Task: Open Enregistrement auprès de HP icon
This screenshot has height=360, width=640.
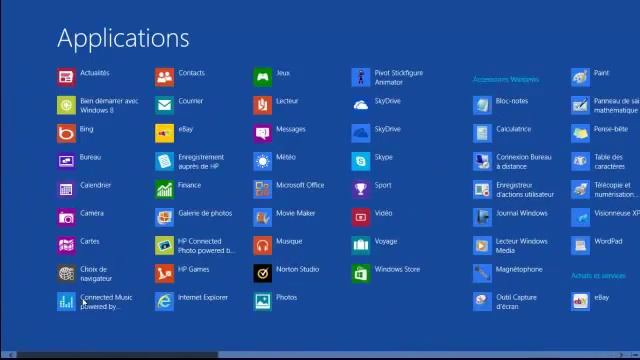Action: tap(164, 161)
